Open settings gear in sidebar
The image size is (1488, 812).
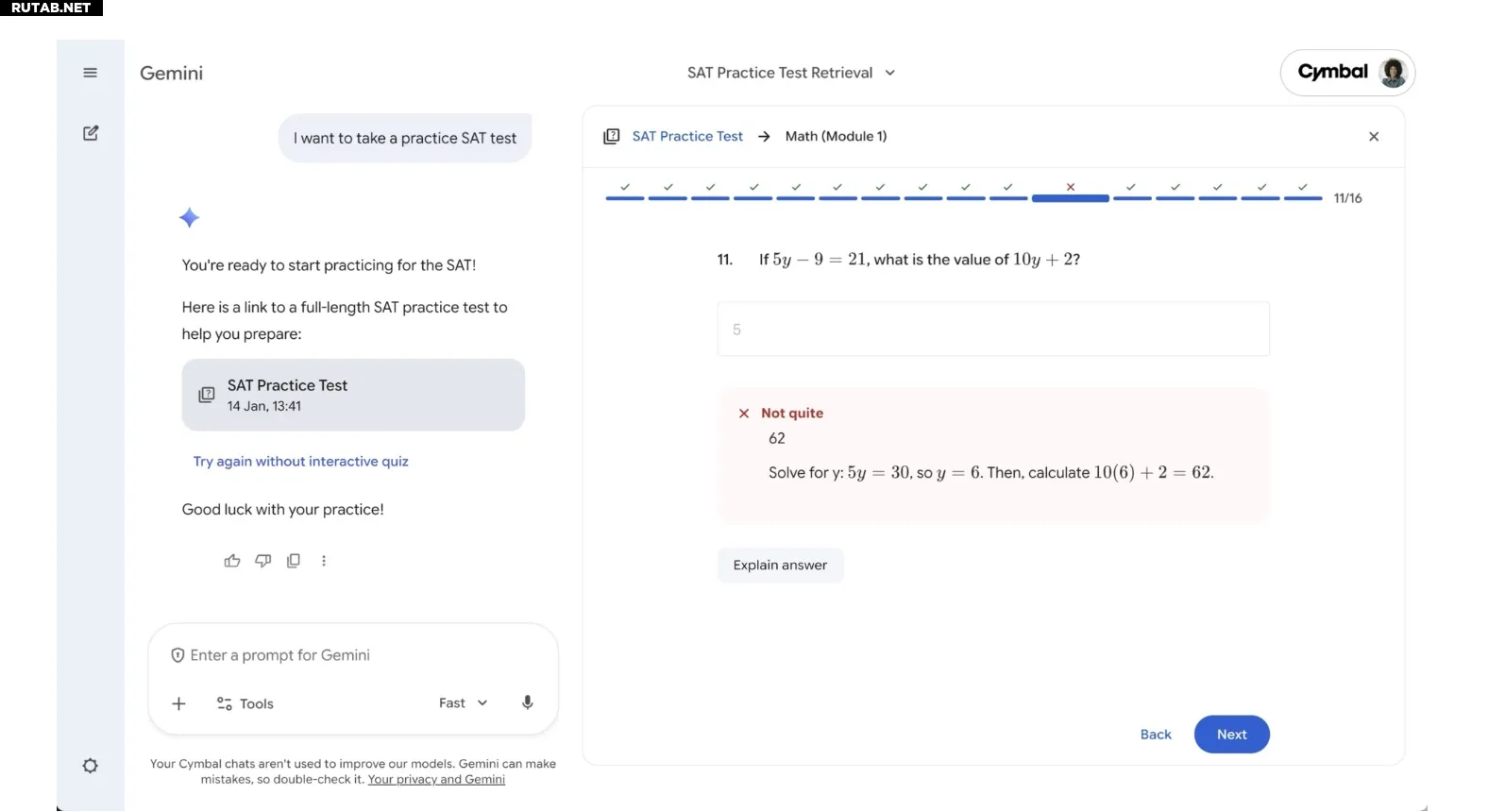coord(91,766)
